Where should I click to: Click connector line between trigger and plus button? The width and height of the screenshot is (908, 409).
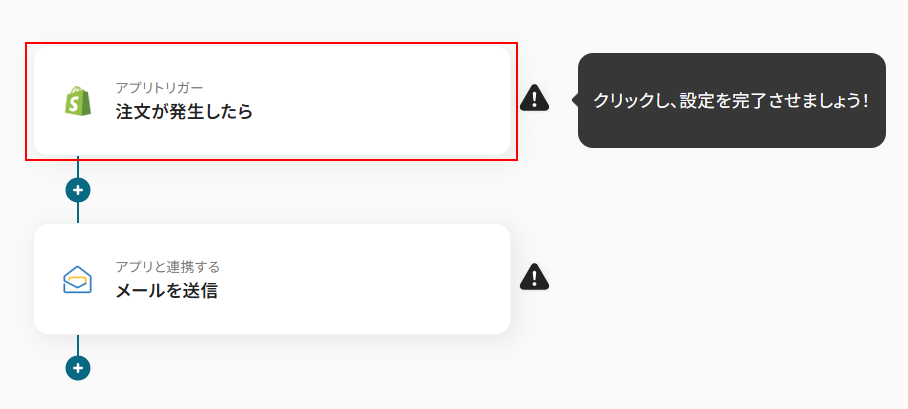[78, 167]
